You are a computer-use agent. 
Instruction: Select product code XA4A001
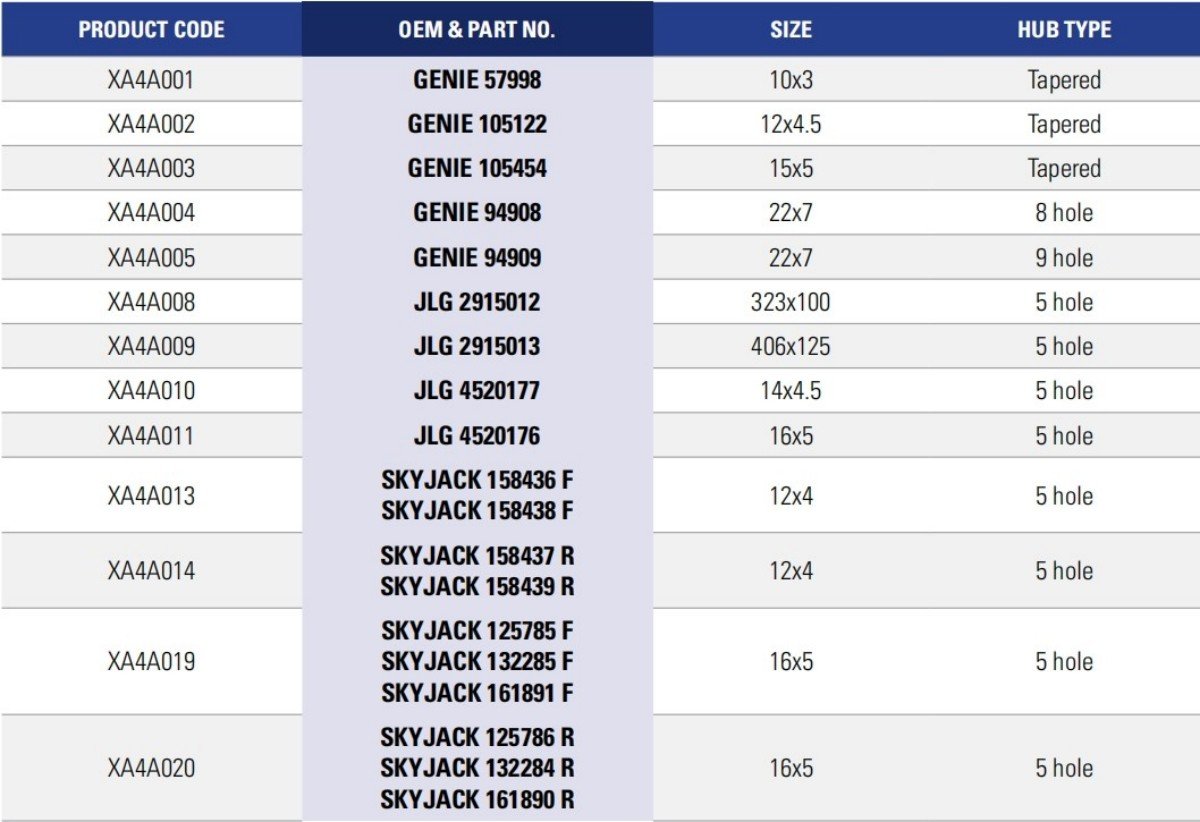[x=151, y=80]
